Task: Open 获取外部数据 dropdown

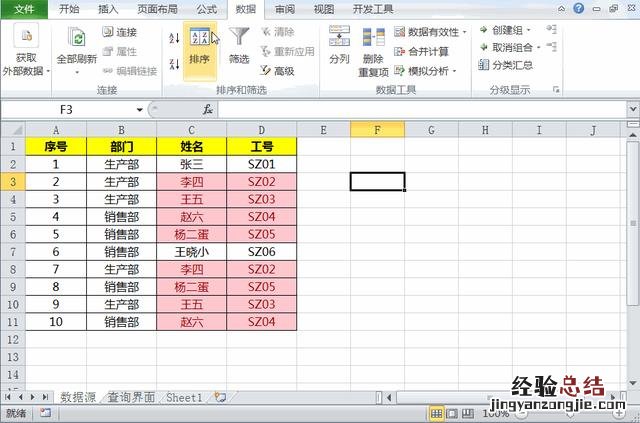Action: [26, 51]
